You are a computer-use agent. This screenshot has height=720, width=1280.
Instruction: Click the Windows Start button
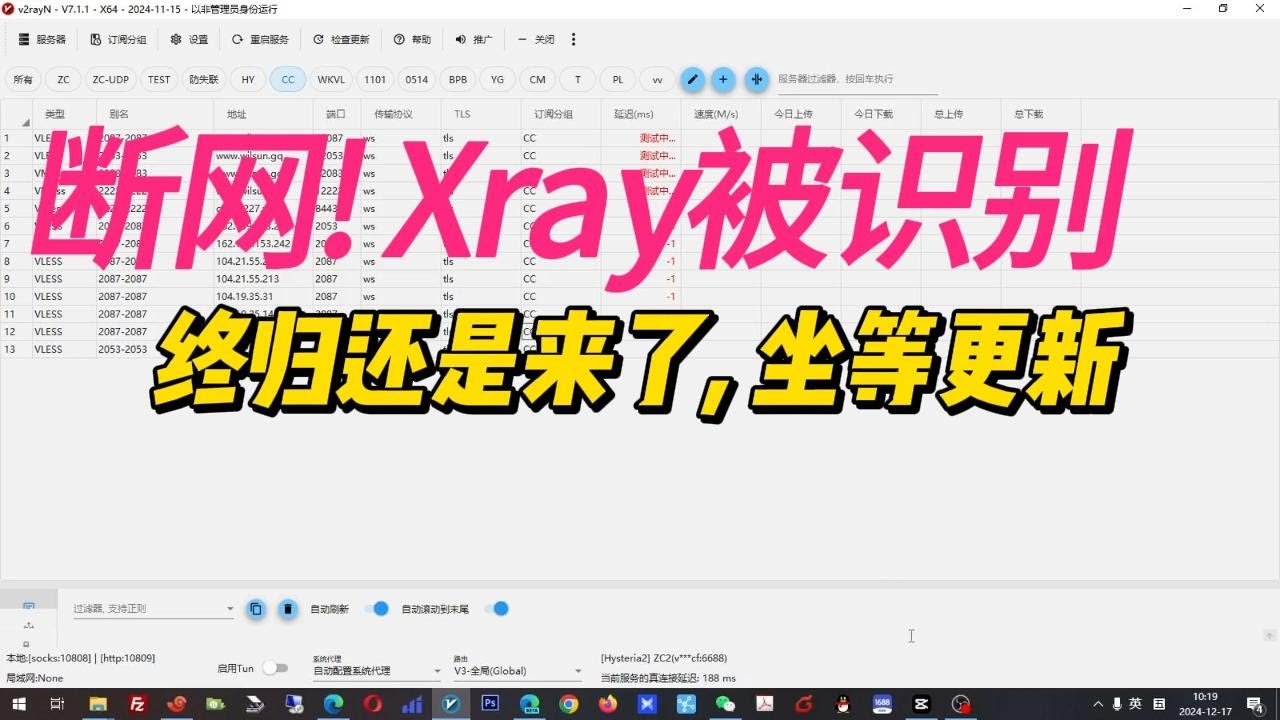click(19, 704)
